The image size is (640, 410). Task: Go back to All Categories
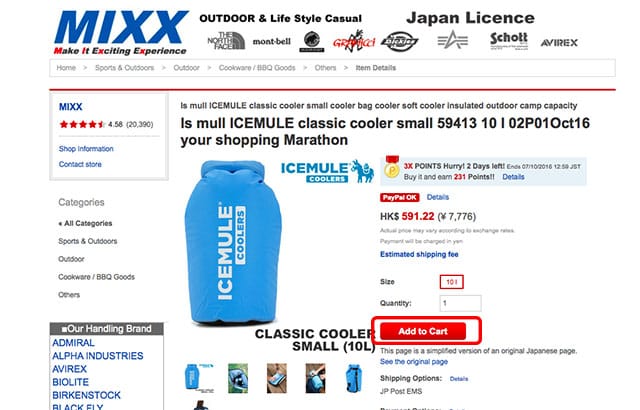click(85, 223)
